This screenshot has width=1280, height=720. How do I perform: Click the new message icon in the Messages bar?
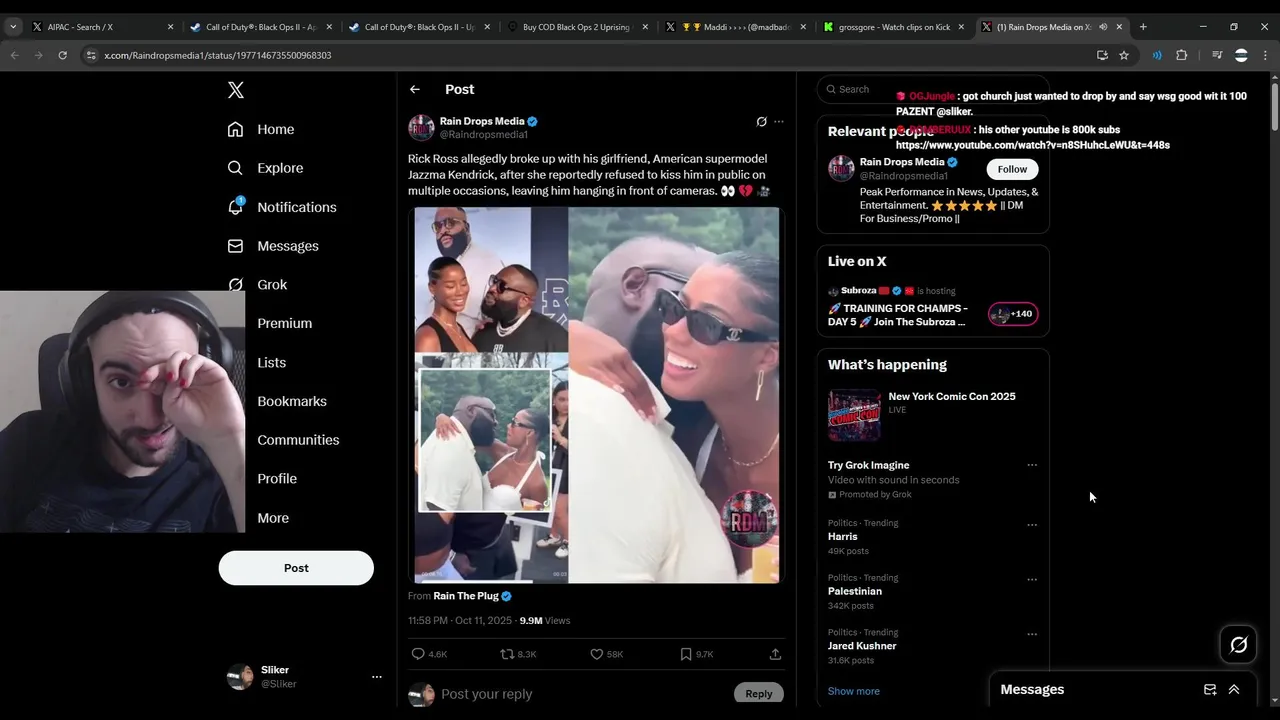click(1210, 689)
